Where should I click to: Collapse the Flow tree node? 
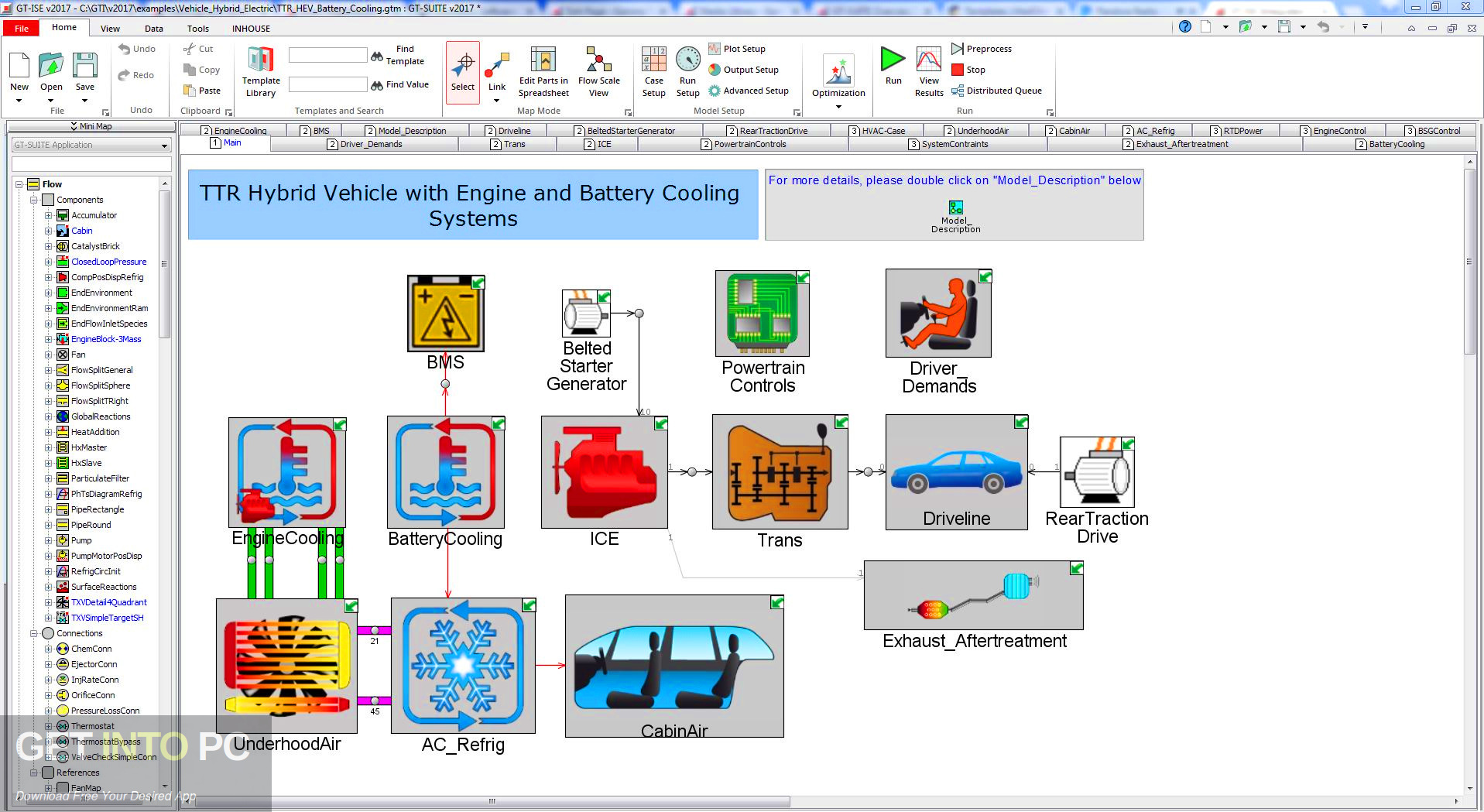point(19,184)
